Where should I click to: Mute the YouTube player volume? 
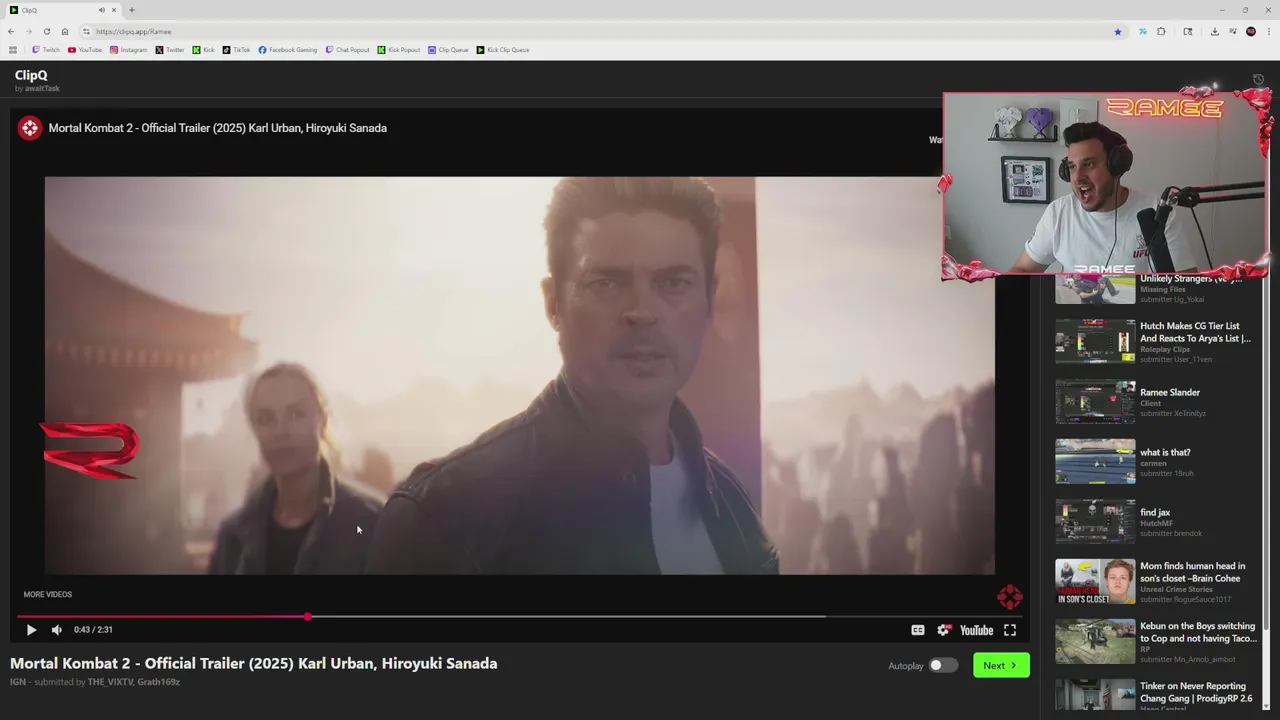click(57, 630)
